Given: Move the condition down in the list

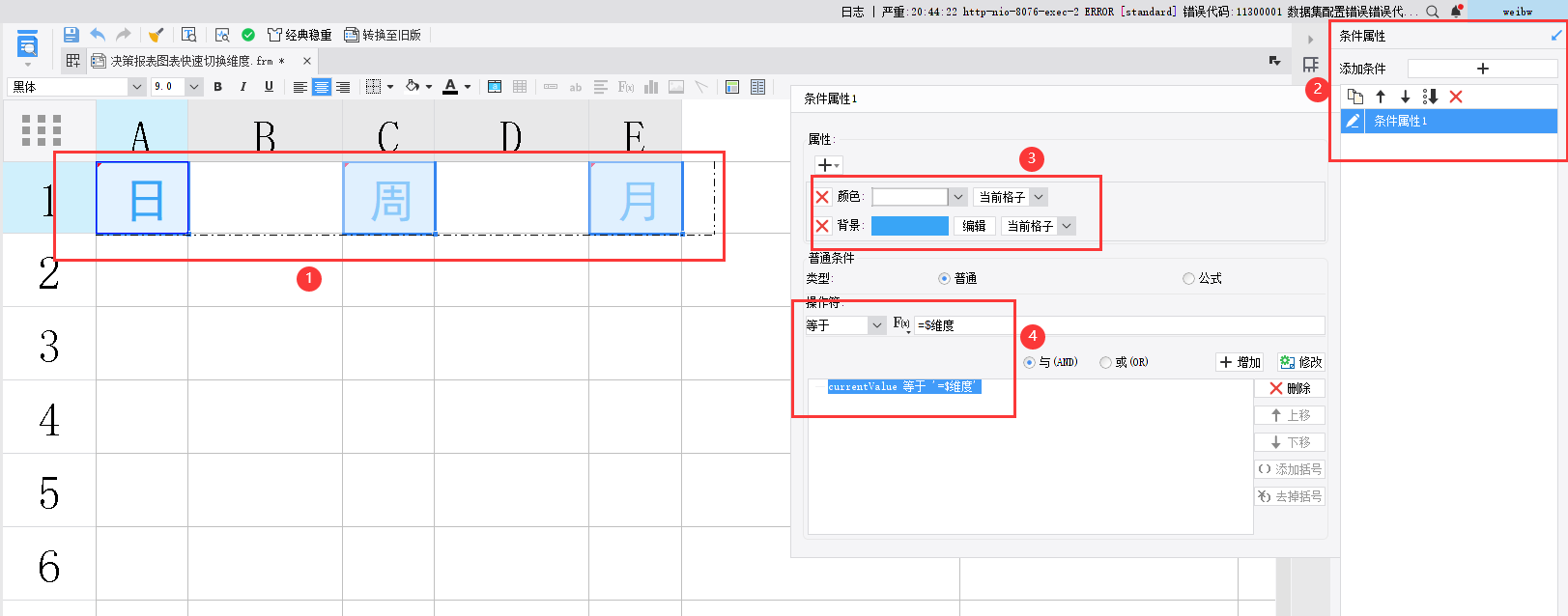Looking at the screenshot, I should [1406, 97].
